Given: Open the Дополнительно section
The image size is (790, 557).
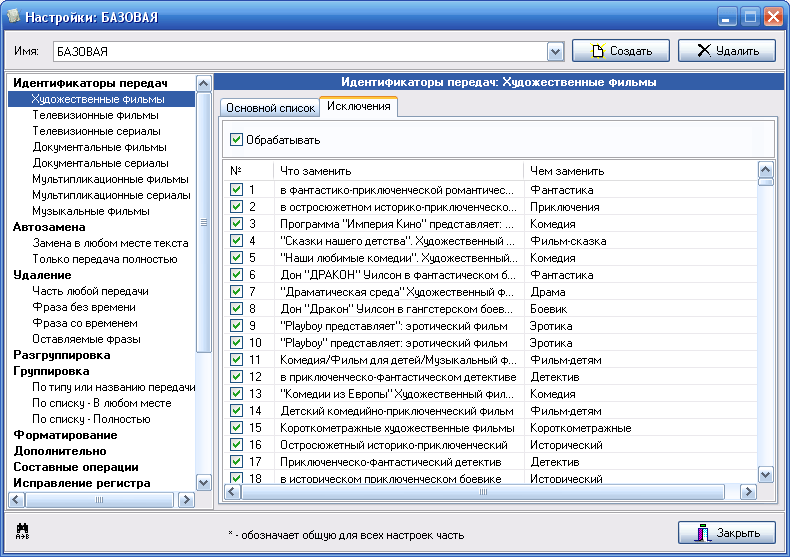Looking at the screenshot, I should [60, 451].
